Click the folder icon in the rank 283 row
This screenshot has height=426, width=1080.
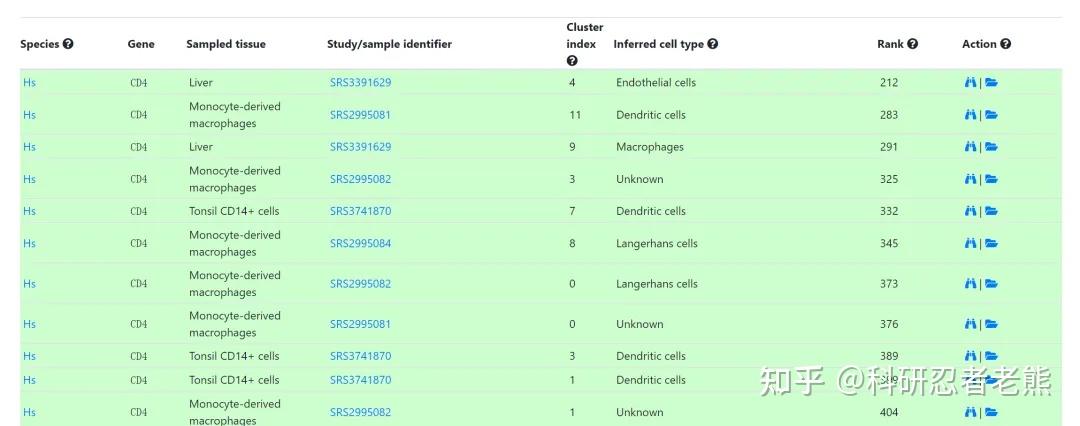click(991, 115)
